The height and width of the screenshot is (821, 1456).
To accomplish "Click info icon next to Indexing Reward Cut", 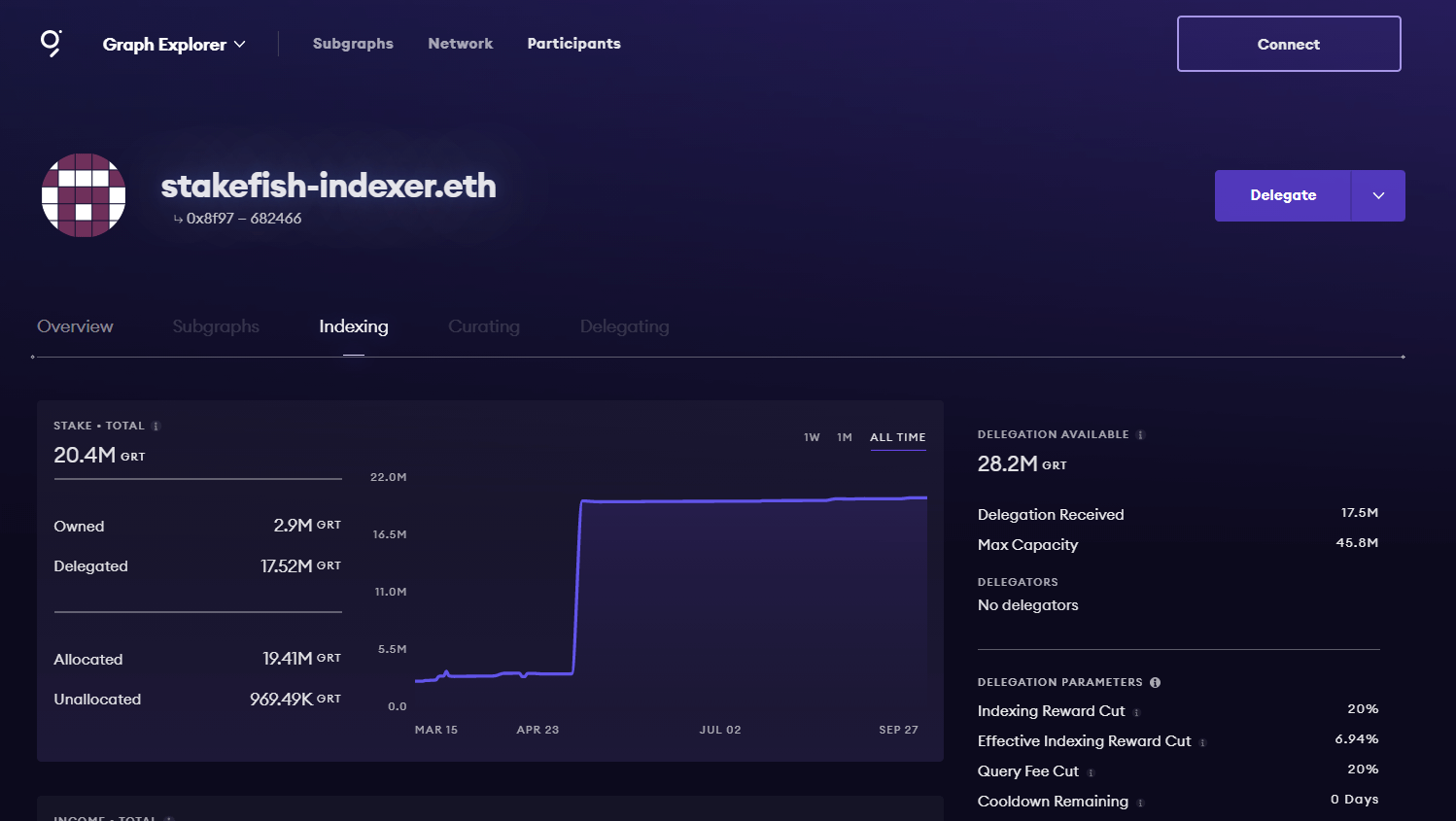I will (x=1136, y=713).
